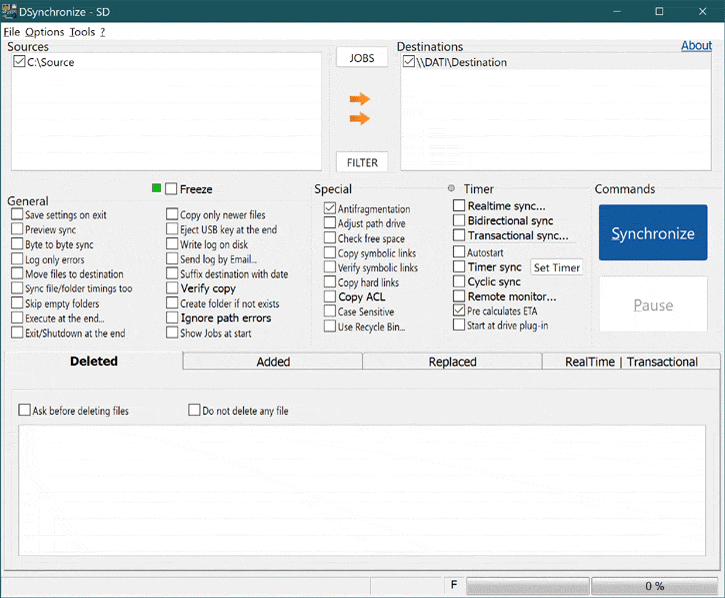
Task: Select the Timer radio indicator
Action: [451, 188]
